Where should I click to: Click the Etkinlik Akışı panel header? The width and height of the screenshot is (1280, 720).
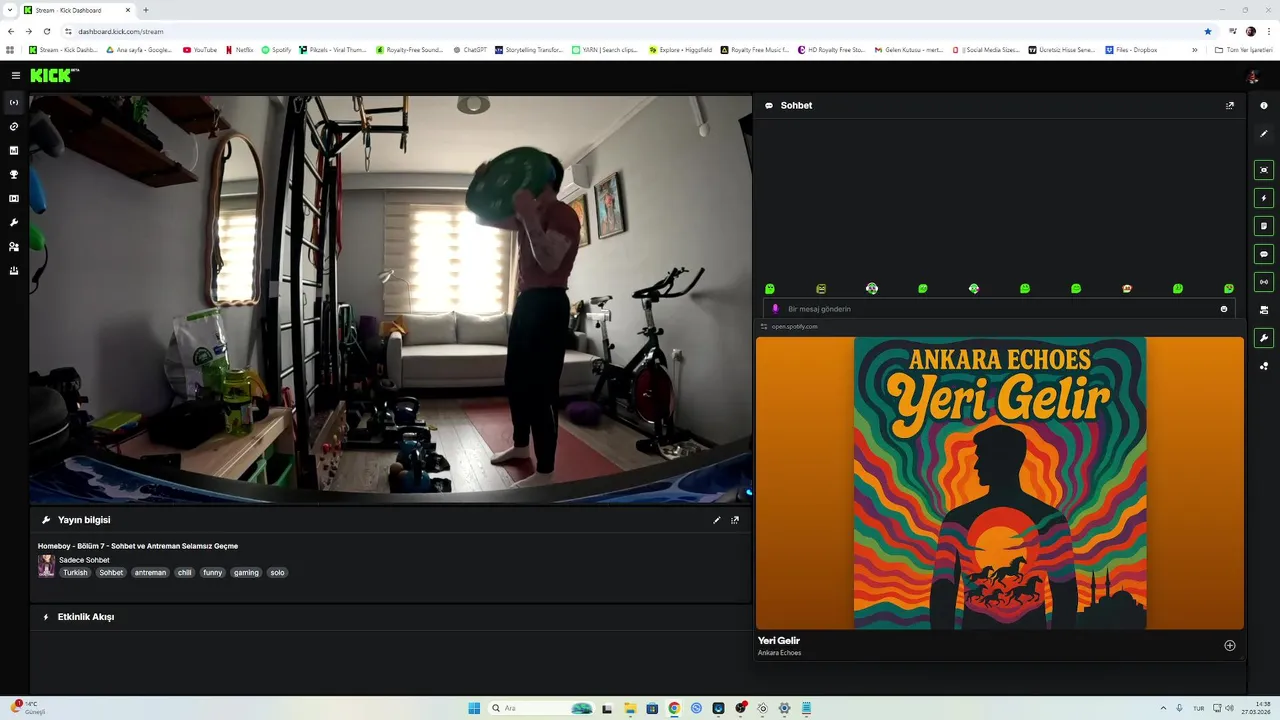click(390, 617)
